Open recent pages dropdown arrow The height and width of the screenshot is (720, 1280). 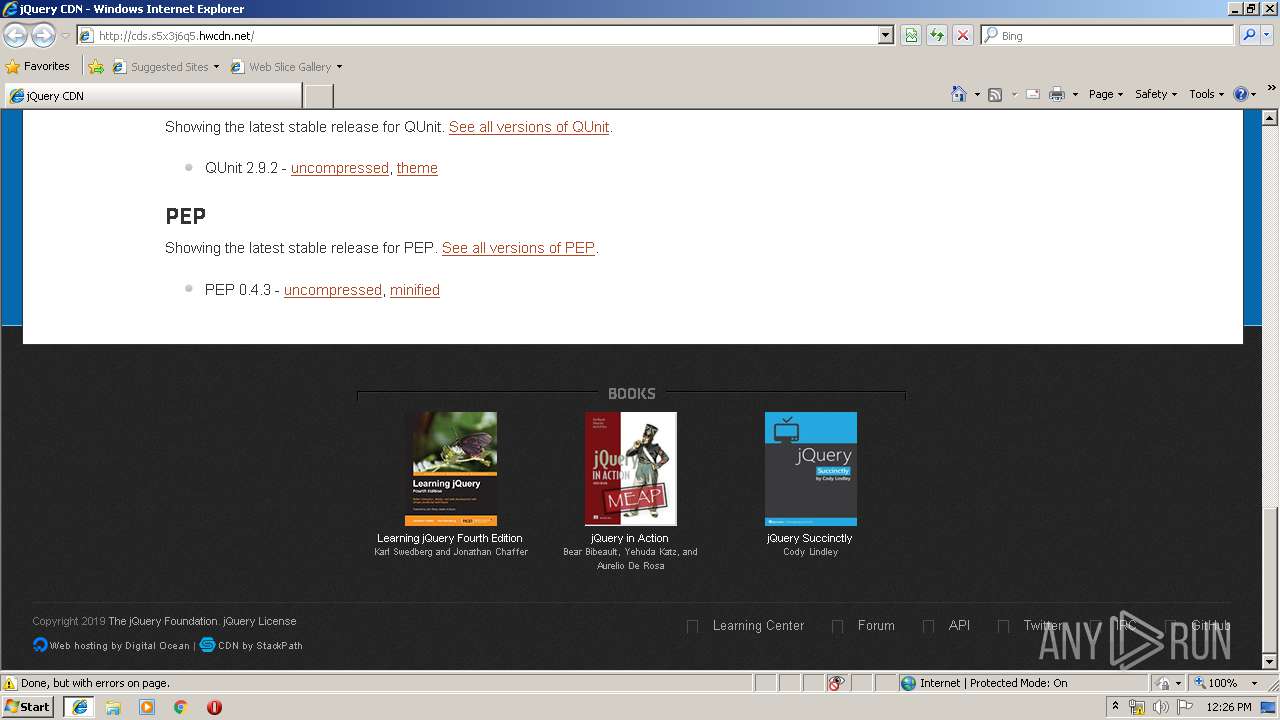(x=65, y=35)
